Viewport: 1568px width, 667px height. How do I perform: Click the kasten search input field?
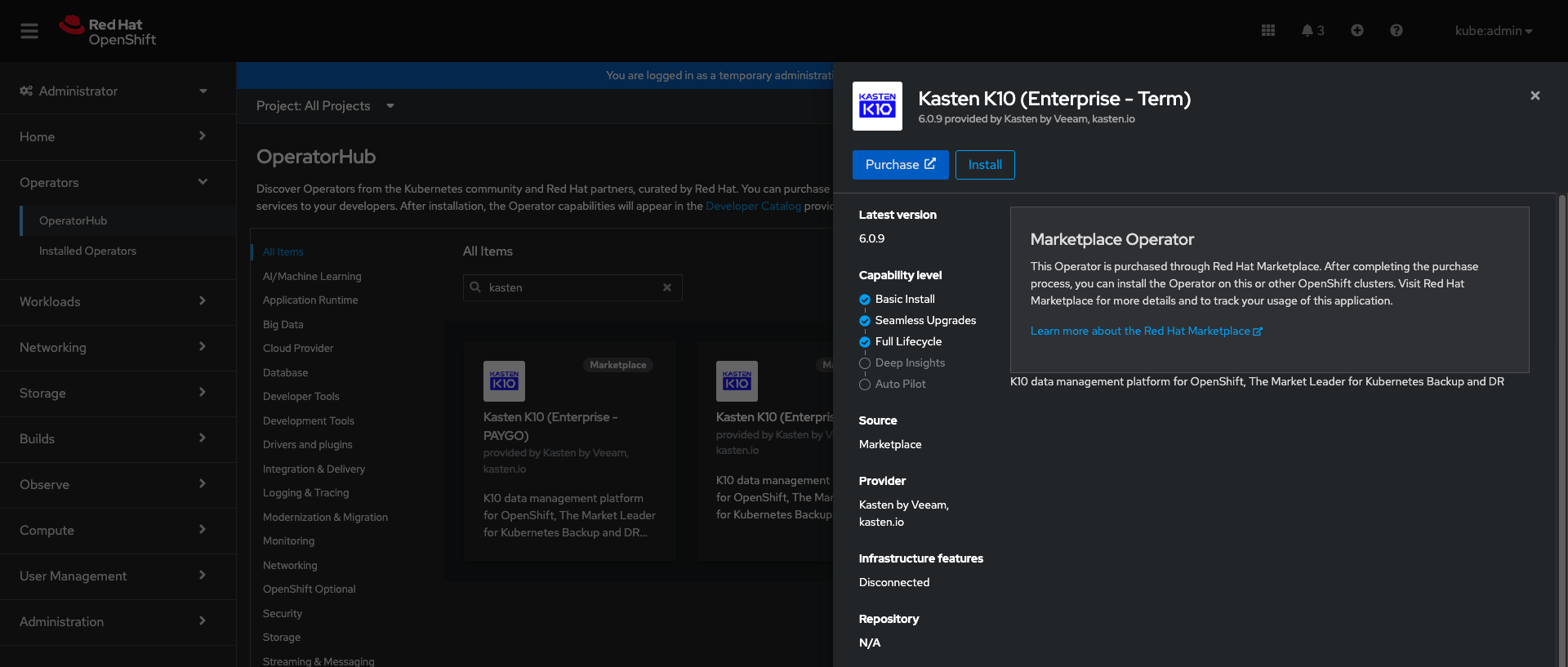572,287
